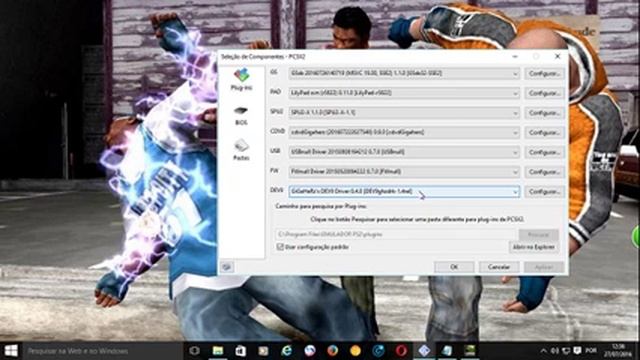Open the yellow circle app on taskbar

pyautogui.click(x=355, y=351)
